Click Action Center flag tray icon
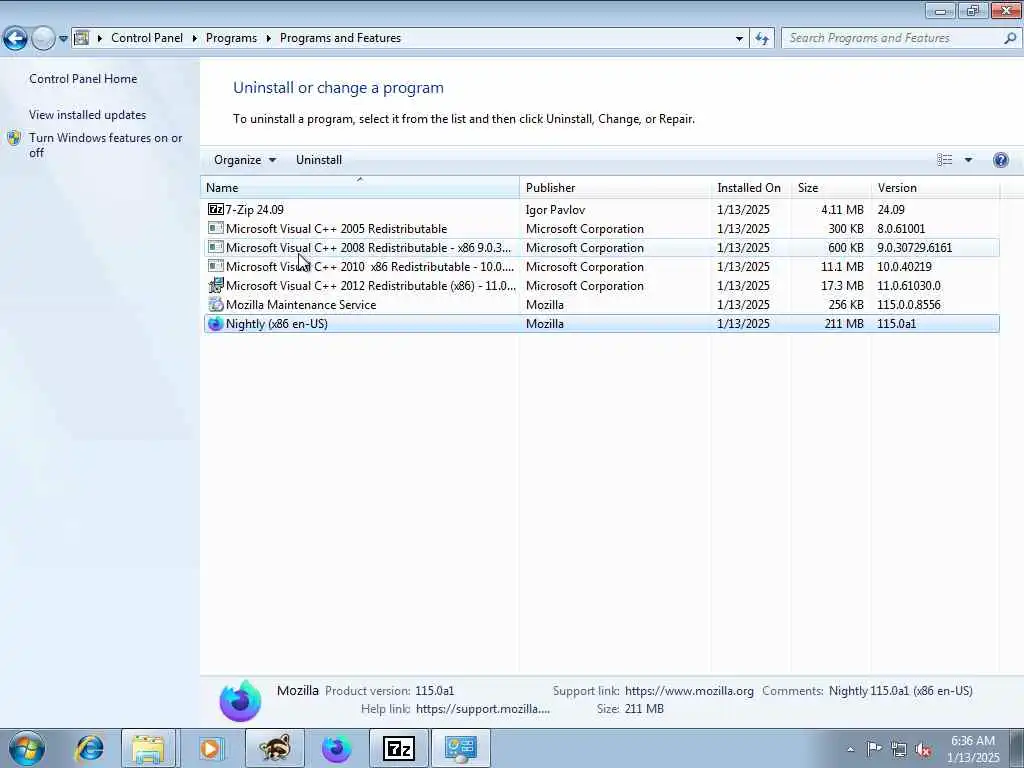 coord(874,748)
